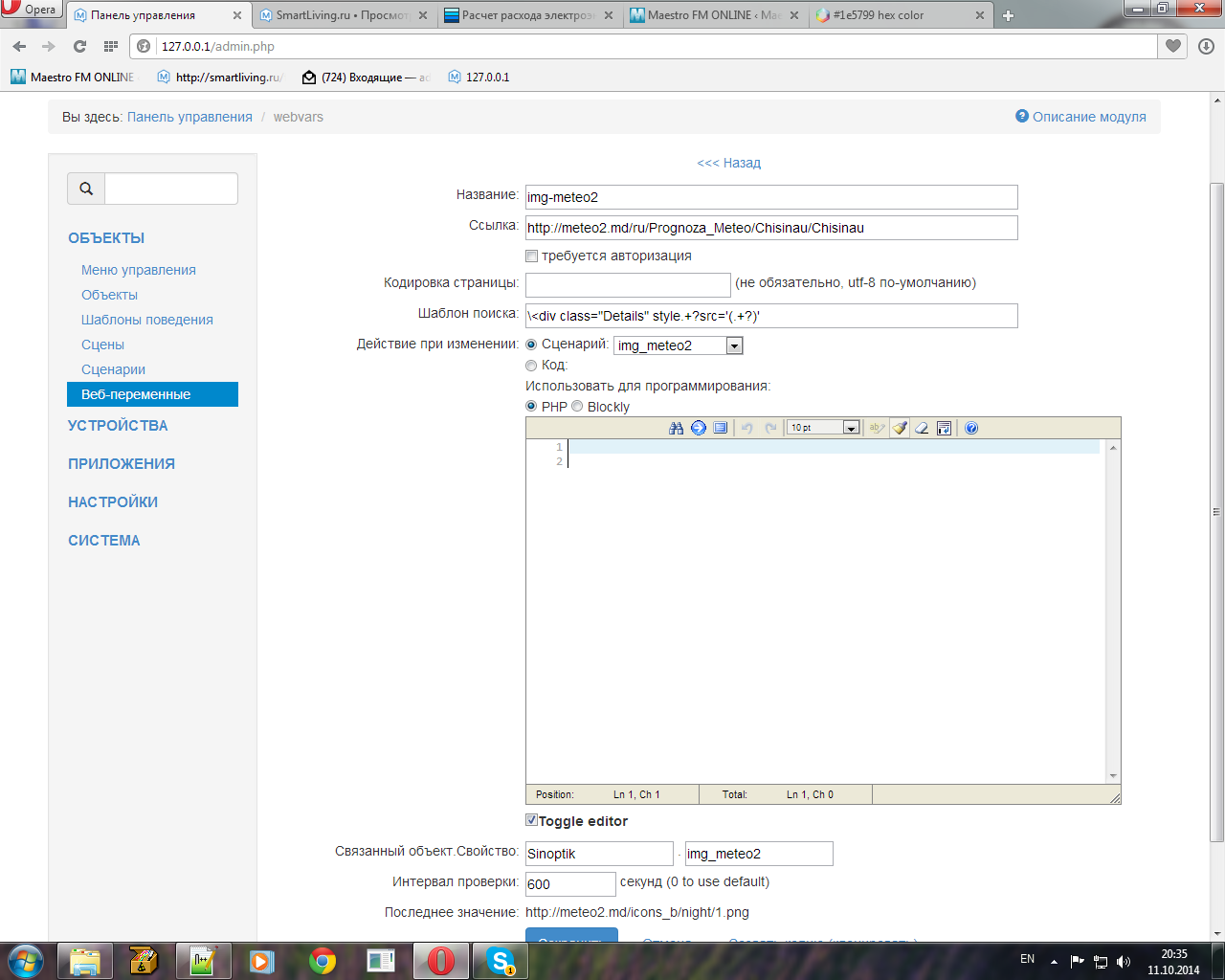The width and height of the screenshot is (1225, 980).
Task: Open 'Меню управления' in sidebar
Action: [139, 270]
